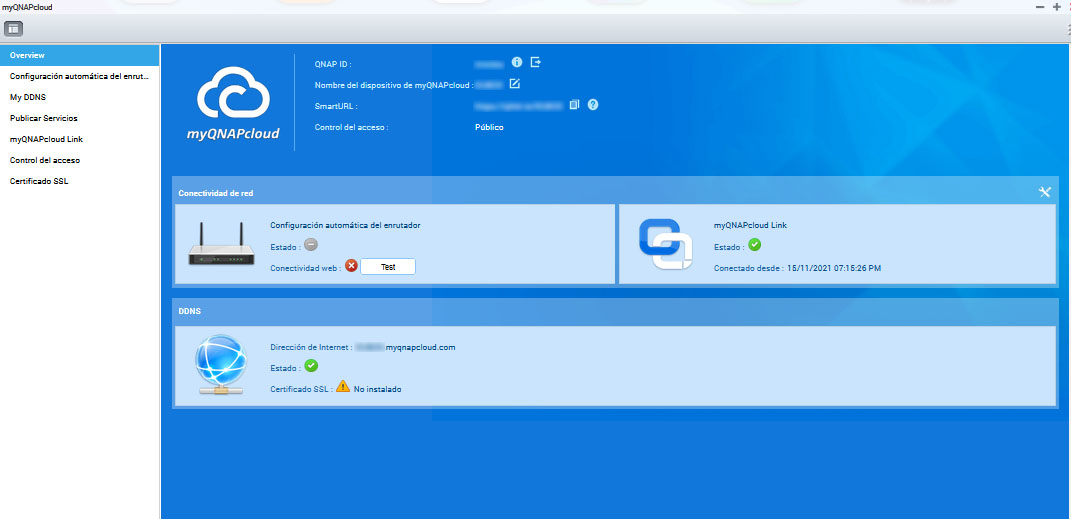The height and width of the screenshot is (519, 1071).
Task: Click the SSL certificate warning icon
Action: [x=343, y=387]
